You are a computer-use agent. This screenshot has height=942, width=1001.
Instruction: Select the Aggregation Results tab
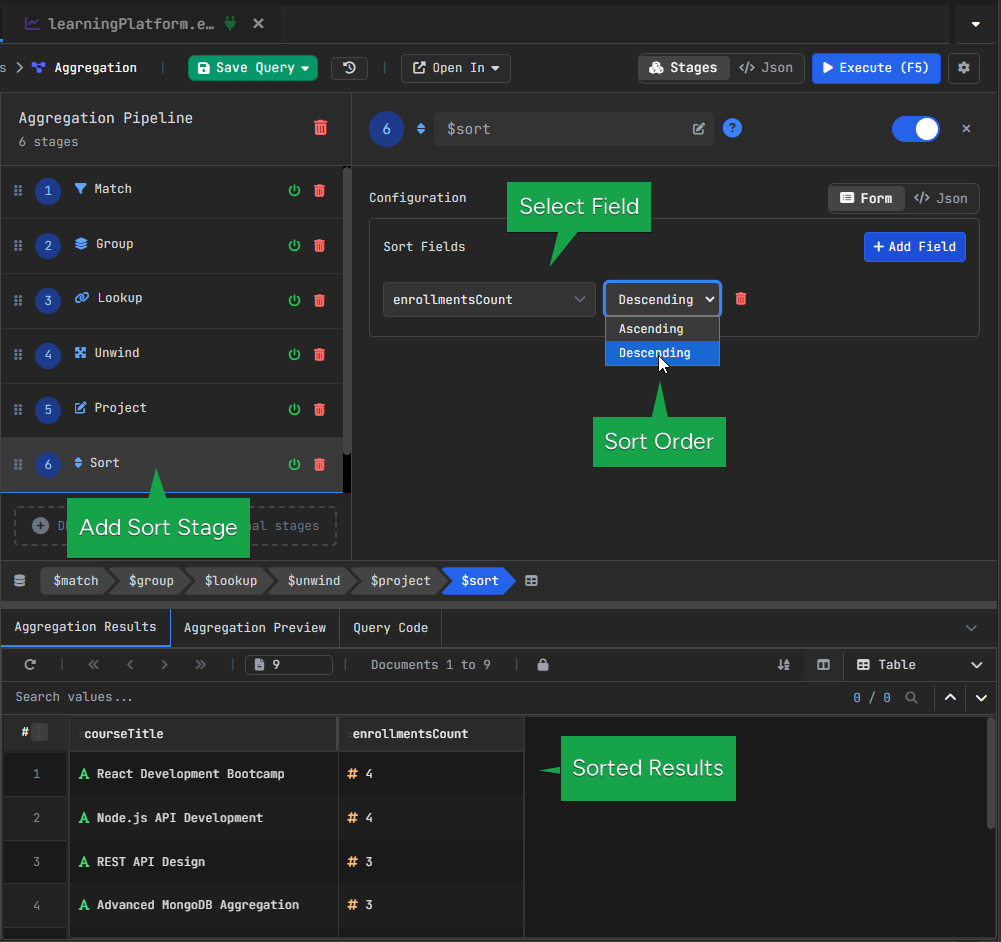pyautogui.click(x=86, y=627)
